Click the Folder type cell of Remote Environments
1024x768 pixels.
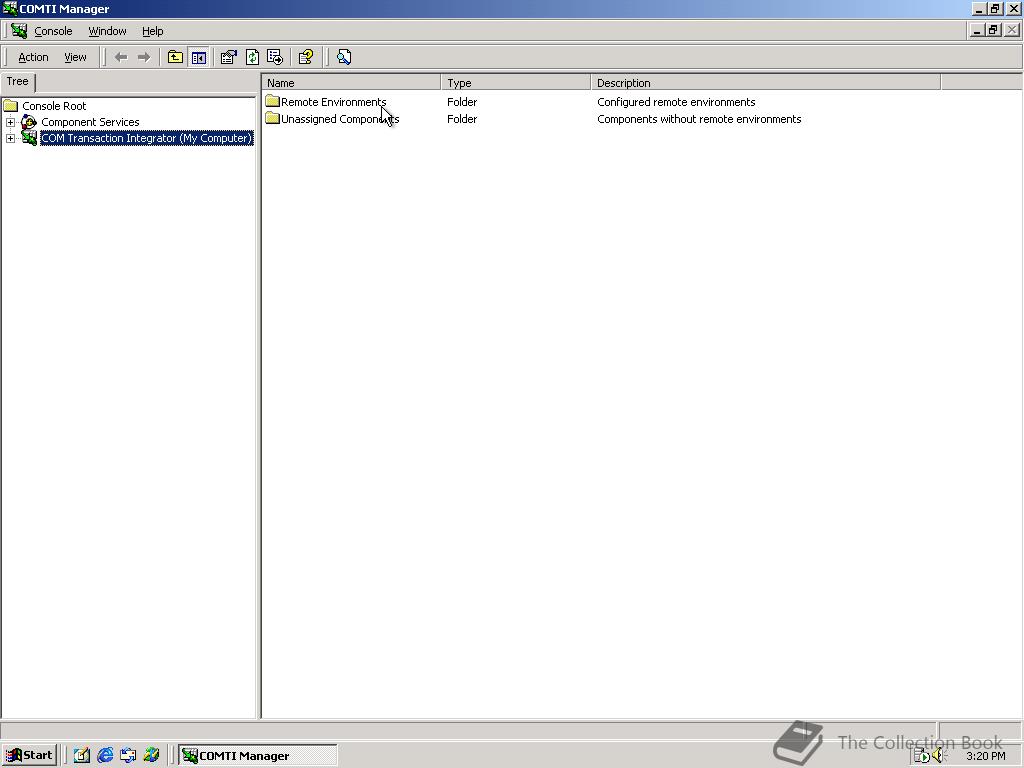[x=462, y=102]
